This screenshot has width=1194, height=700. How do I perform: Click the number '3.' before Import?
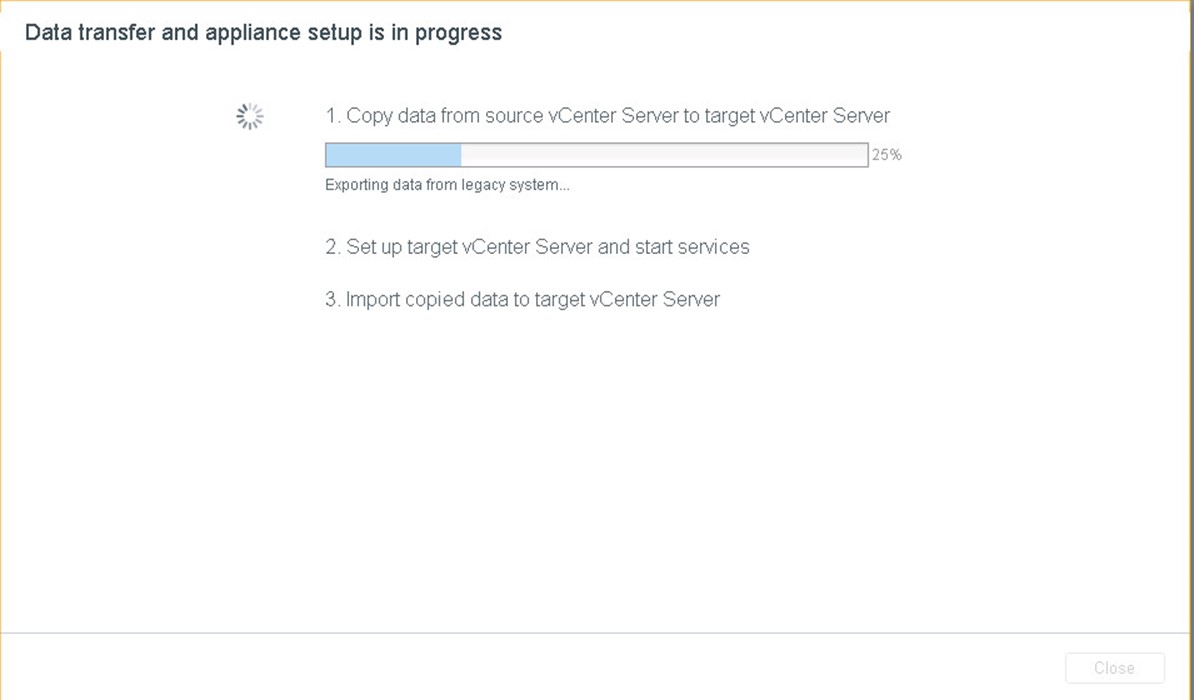[x=333, y=299]
